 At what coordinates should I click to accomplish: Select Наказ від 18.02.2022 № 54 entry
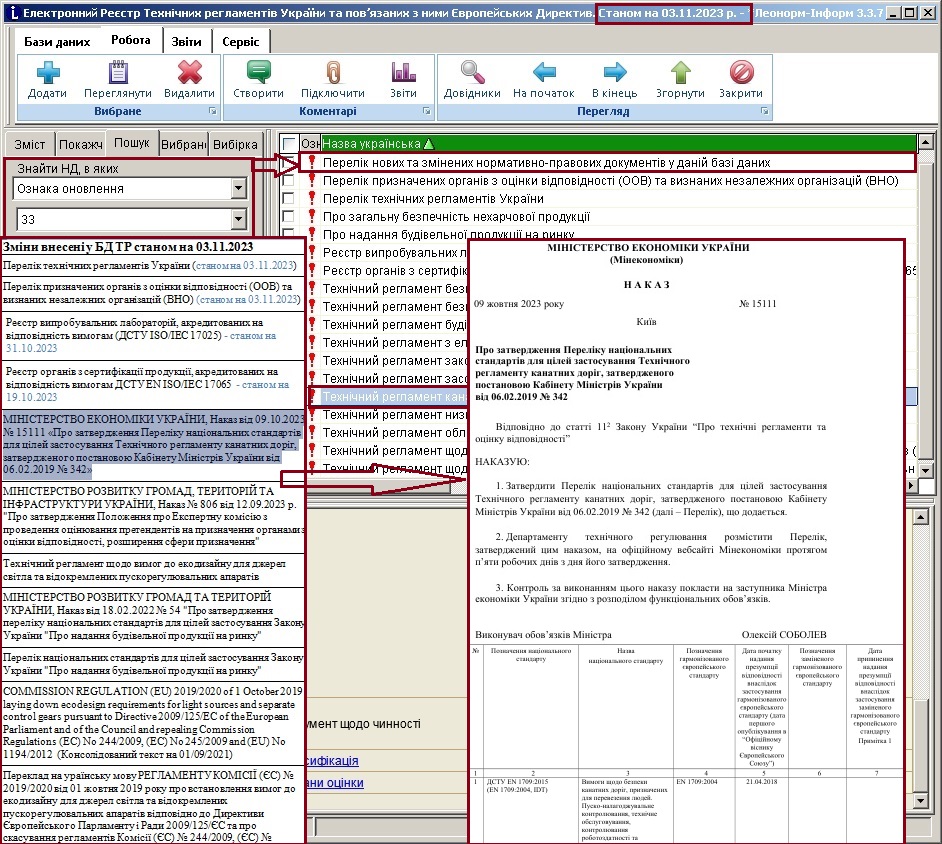point(153,616)
